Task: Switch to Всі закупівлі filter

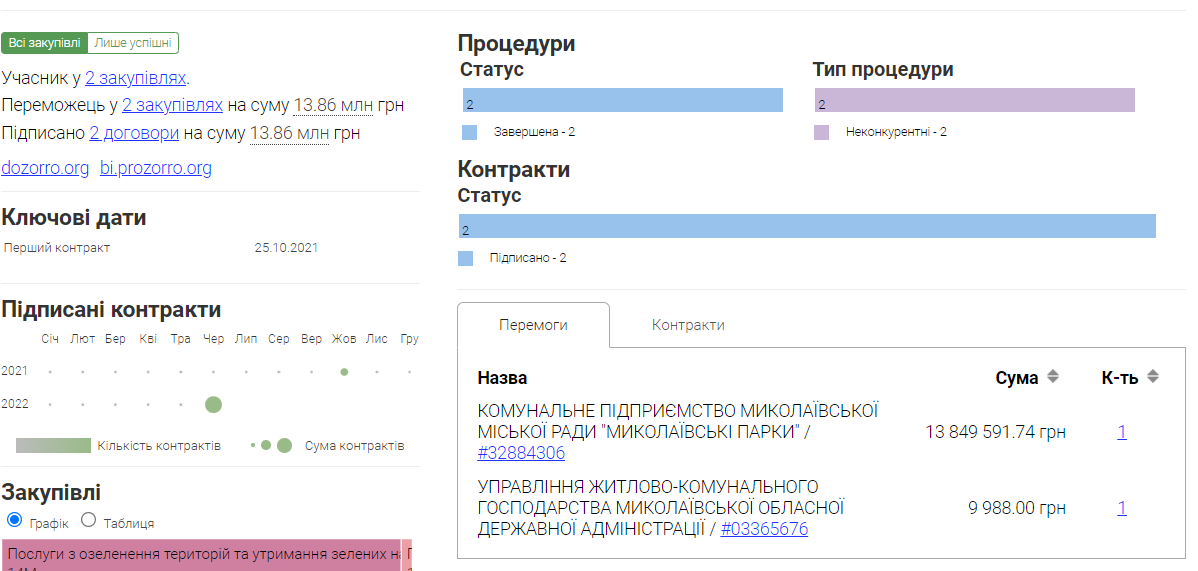Action: pos(44,43)
